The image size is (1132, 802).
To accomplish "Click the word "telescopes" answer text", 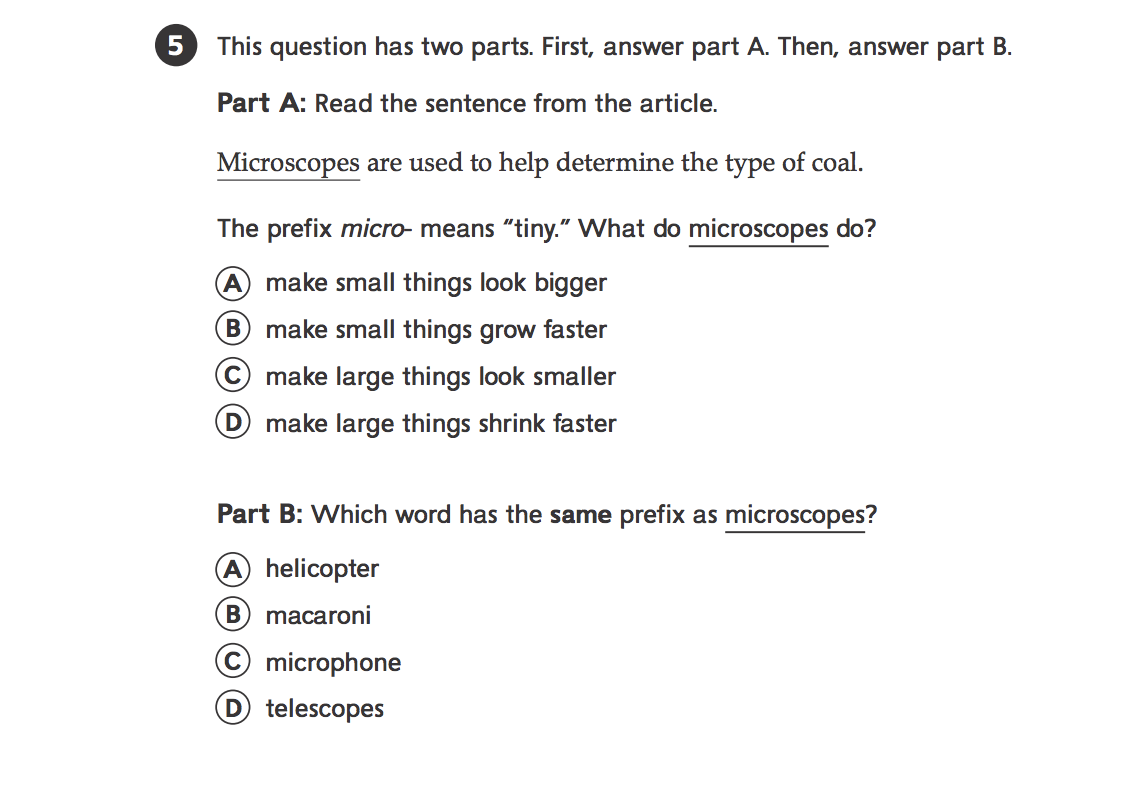I will (324, 709).
